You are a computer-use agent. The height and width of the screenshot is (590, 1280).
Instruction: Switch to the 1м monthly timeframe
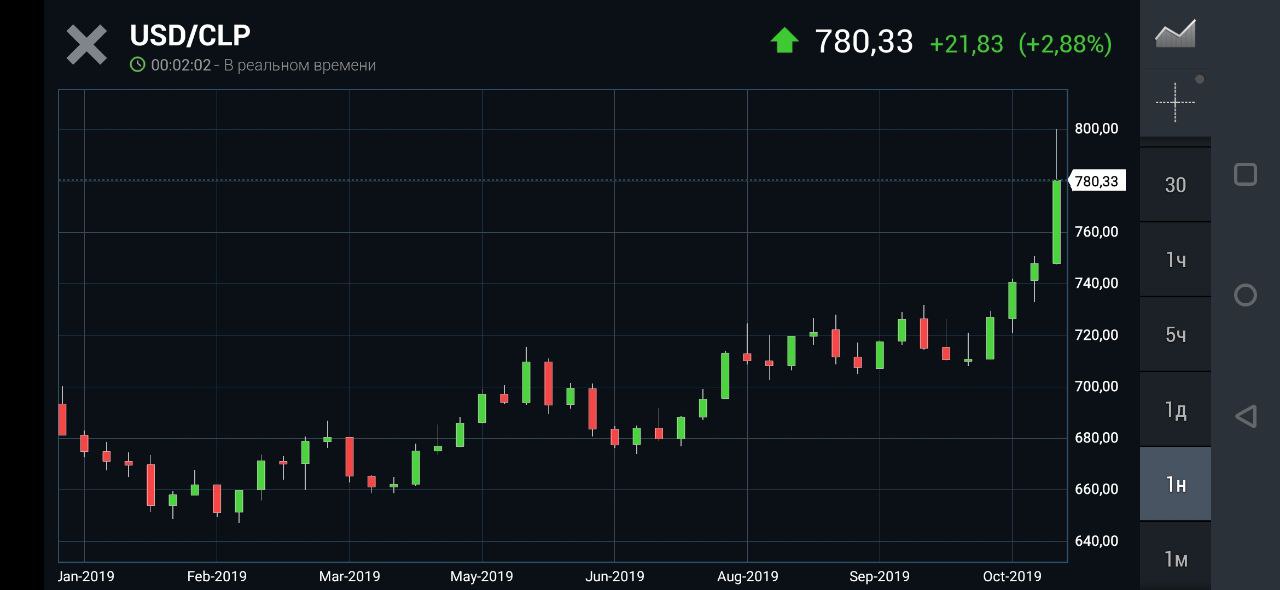click(x=1175, y=559)
